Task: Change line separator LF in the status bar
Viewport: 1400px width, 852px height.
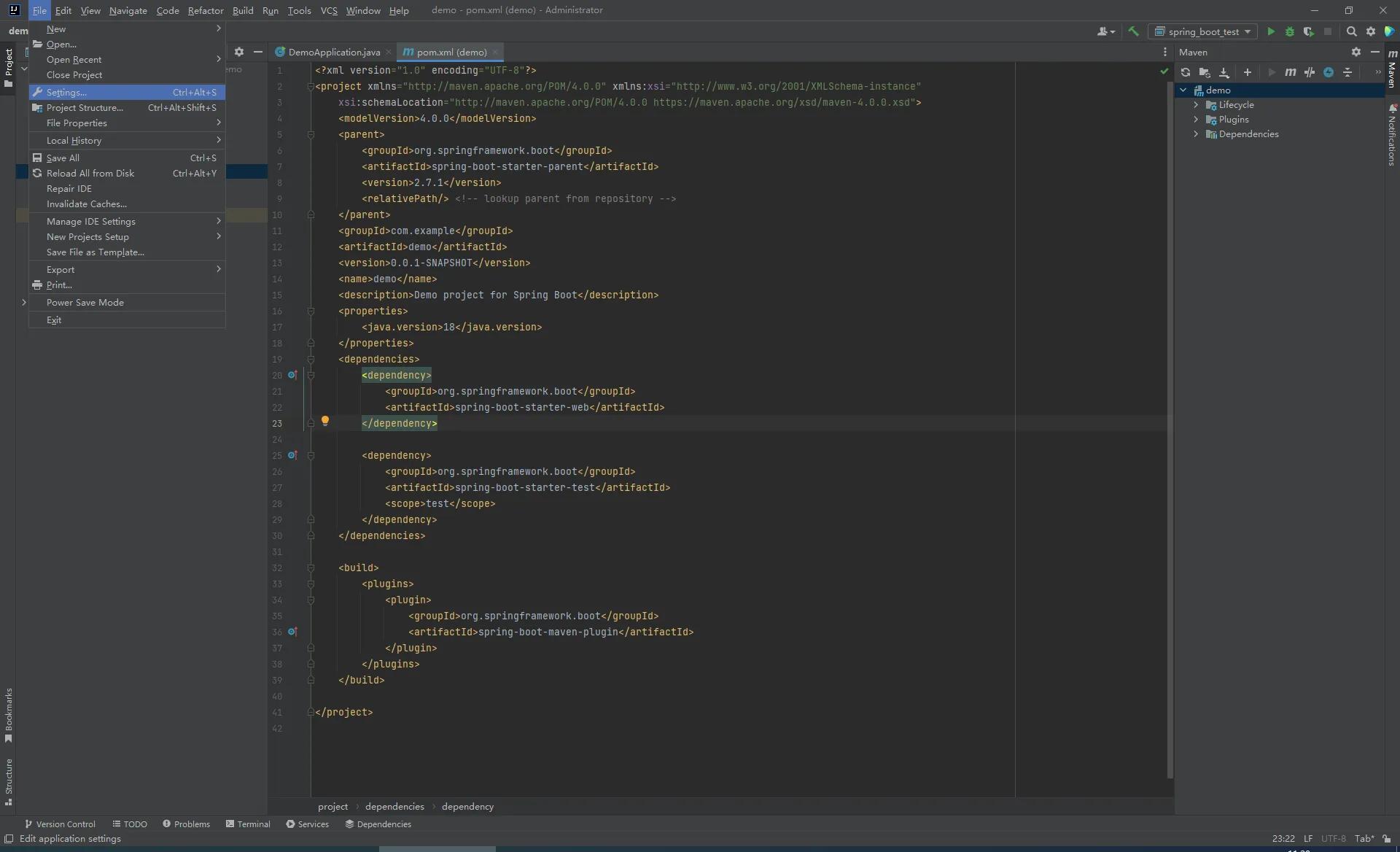Action: click(x=1309, y=838)
